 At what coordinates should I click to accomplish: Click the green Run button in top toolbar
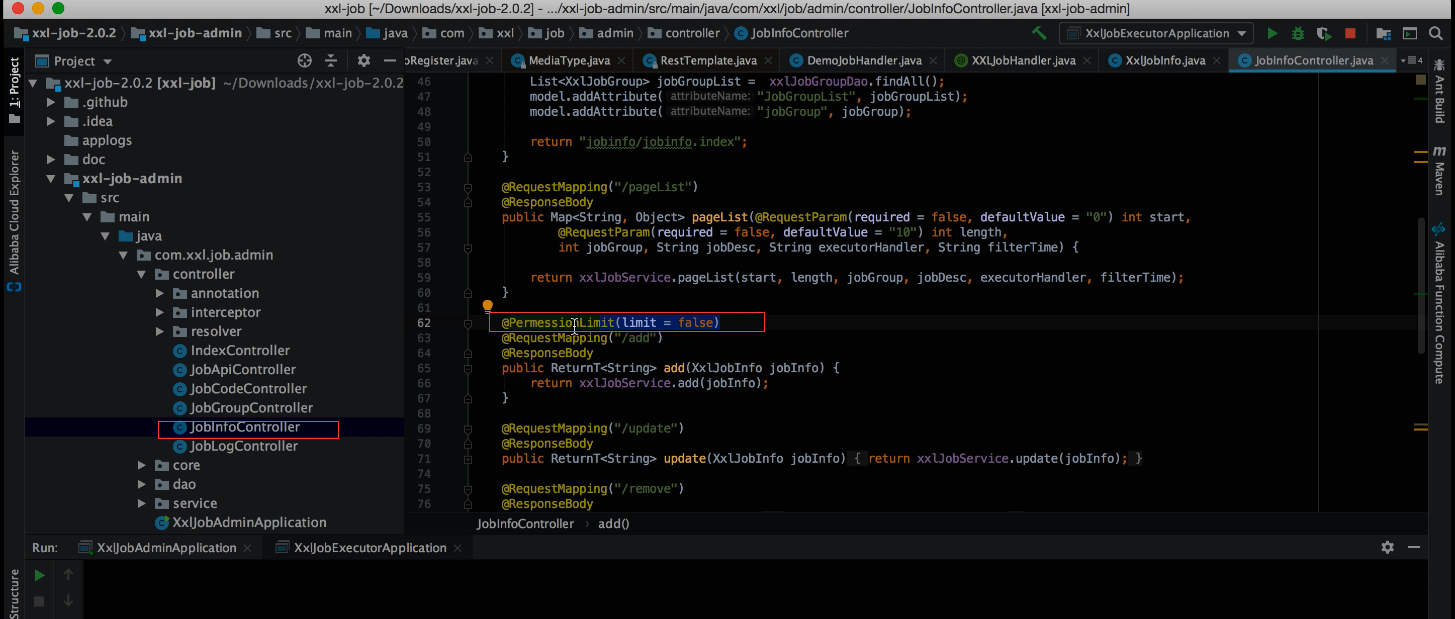[x=1272, y=33]
